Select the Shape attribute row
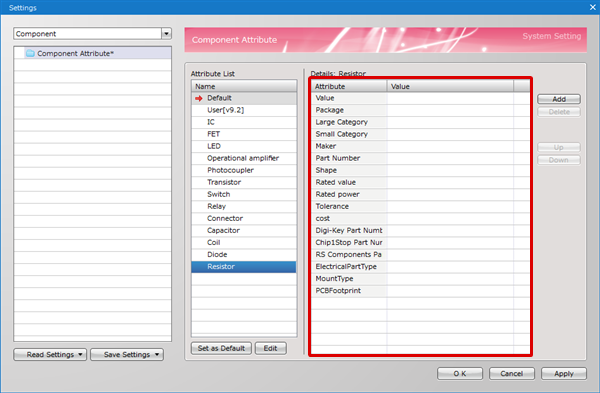600x393 pixels. [420, 170]
